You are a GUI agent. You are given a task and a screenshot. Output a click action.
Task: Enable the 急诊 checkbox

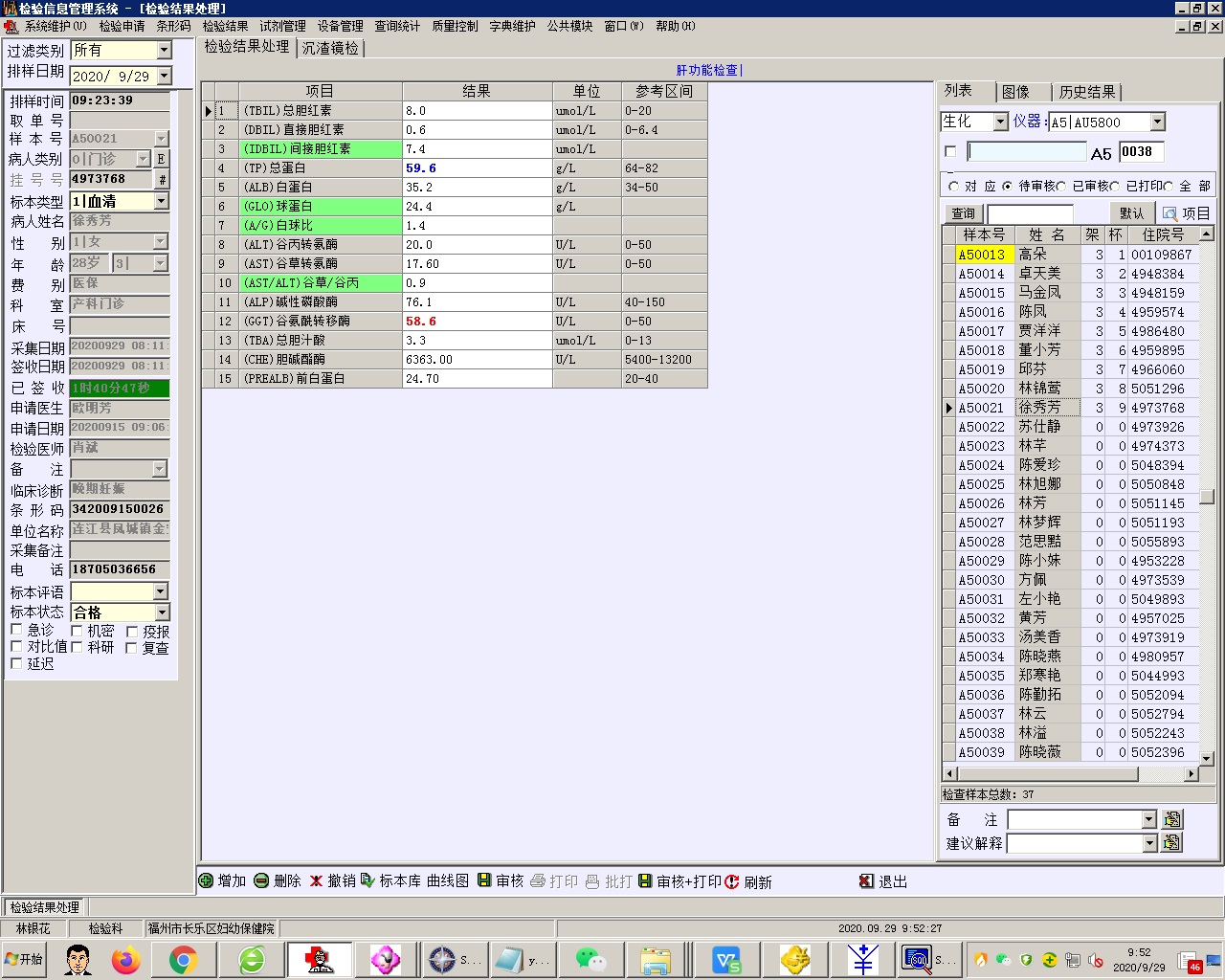[16, 630]
